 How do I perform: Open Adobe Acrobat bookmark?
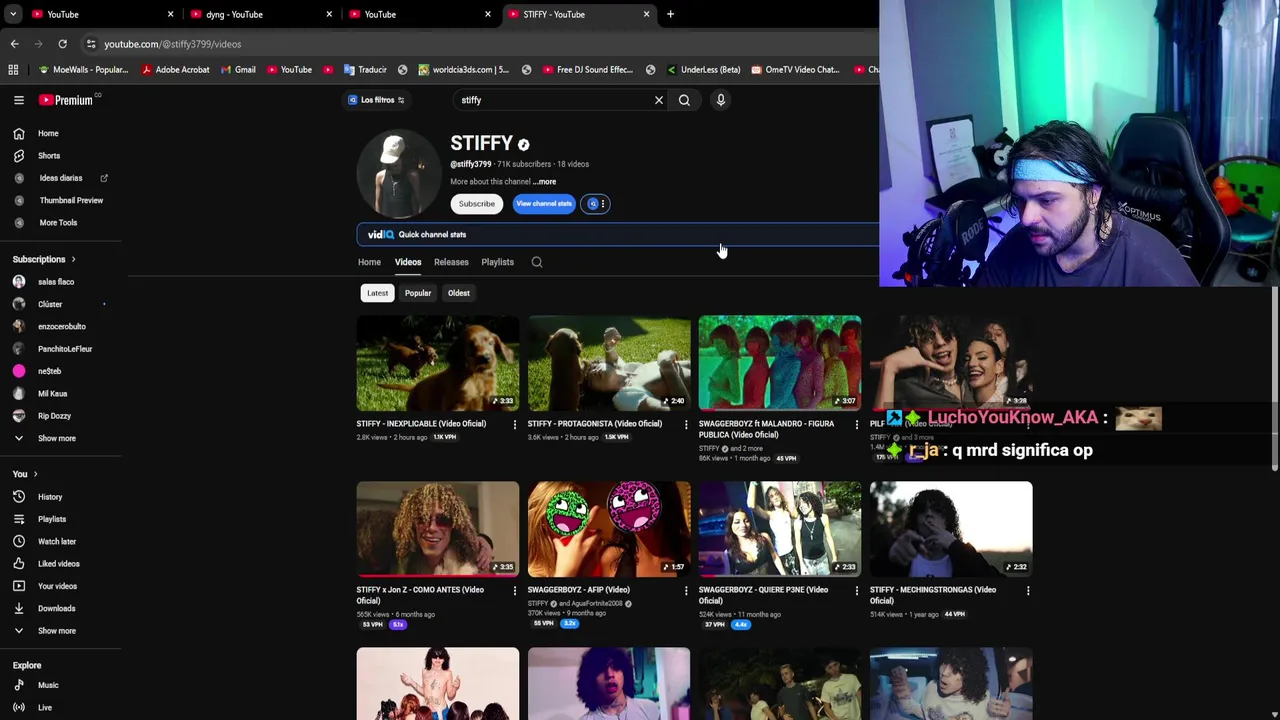point(175,70)
